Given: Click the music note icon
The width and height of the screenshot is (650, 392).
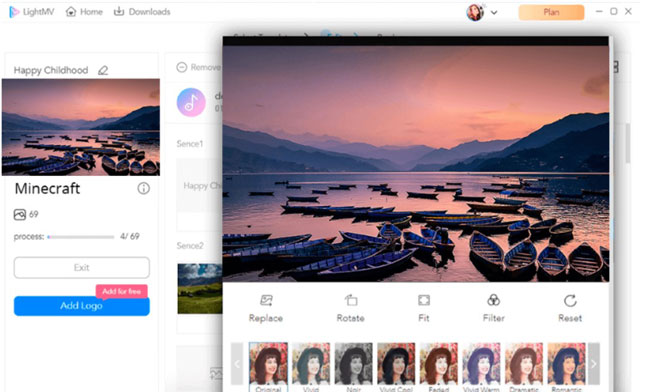Looking at the screenshot, I should click(191, 102).
